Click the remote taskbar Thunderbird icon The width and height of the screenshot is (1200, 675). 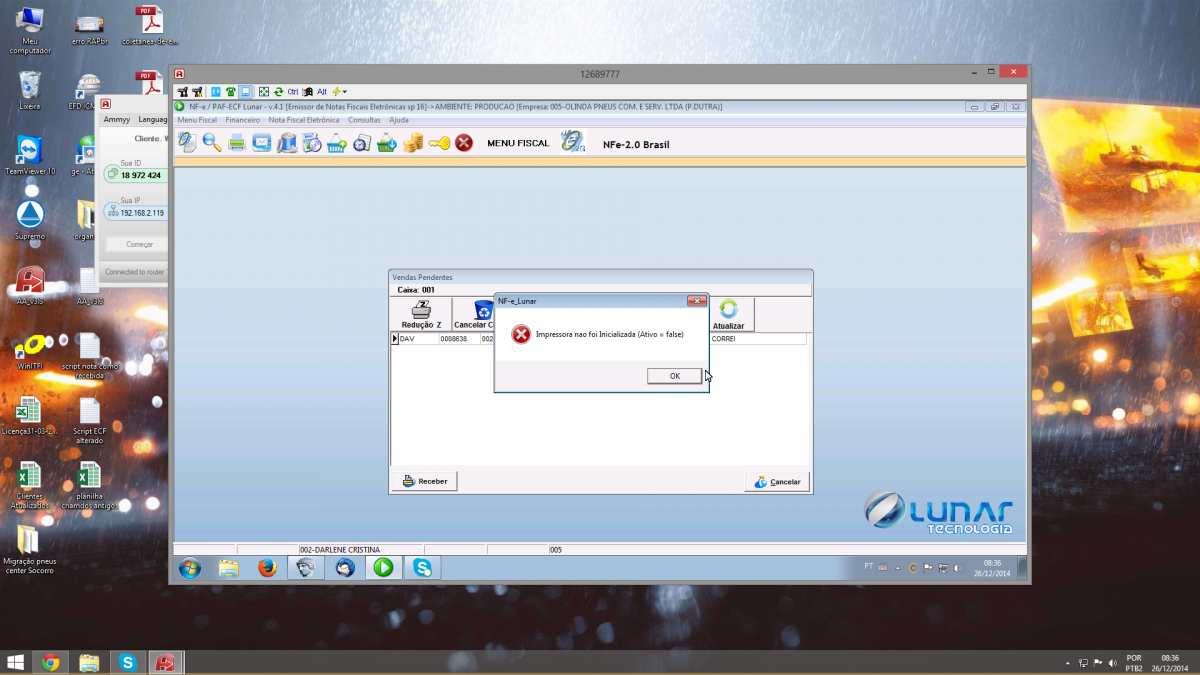(344, 568)
